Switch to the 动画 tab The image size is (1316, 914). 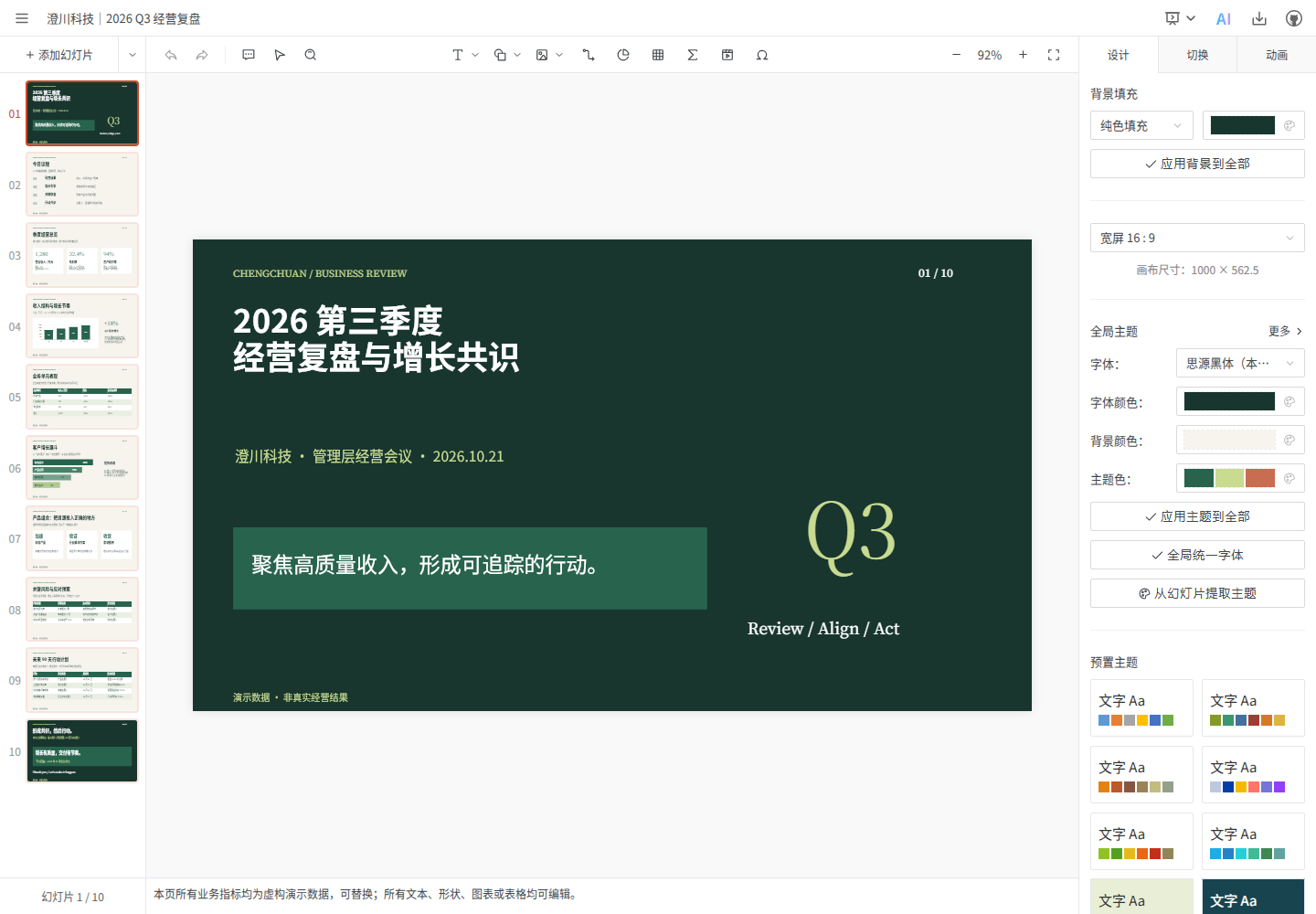pos(1277,55)
